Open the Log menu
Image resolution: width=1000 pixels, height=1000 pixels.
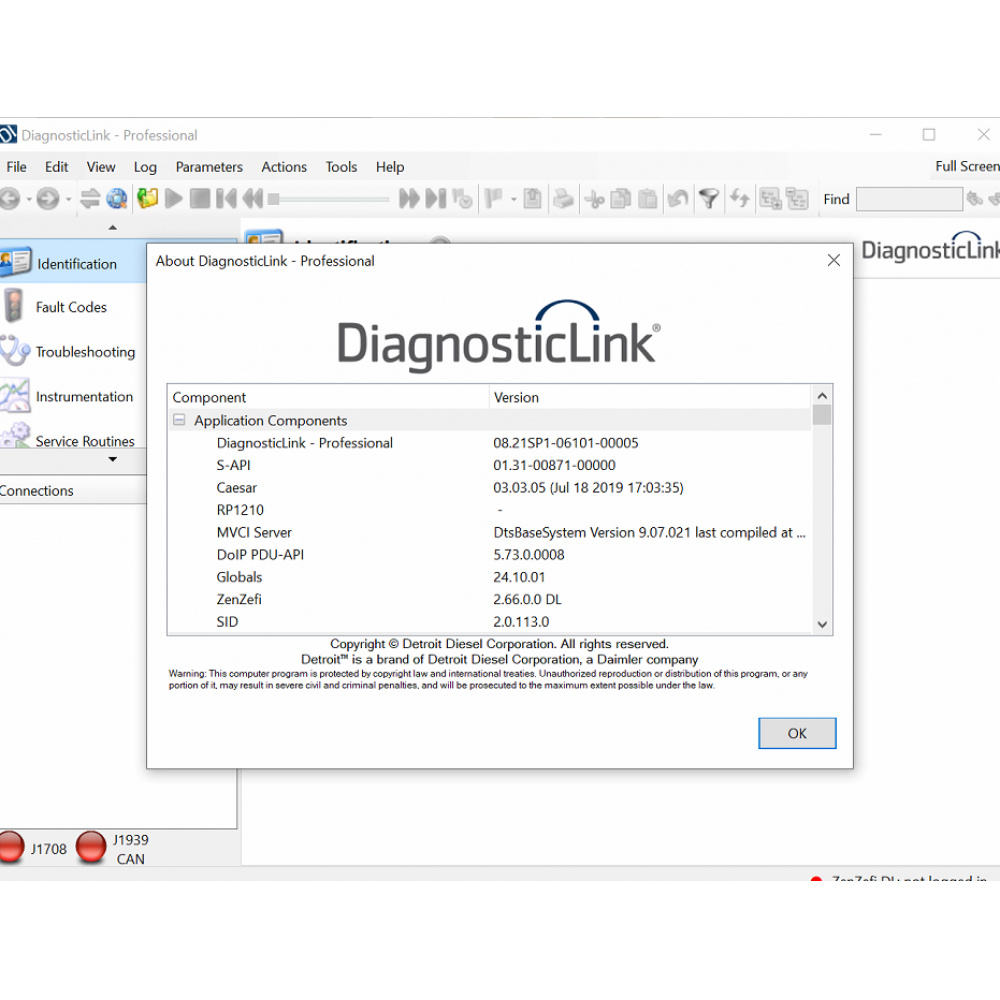click(145, 167)
